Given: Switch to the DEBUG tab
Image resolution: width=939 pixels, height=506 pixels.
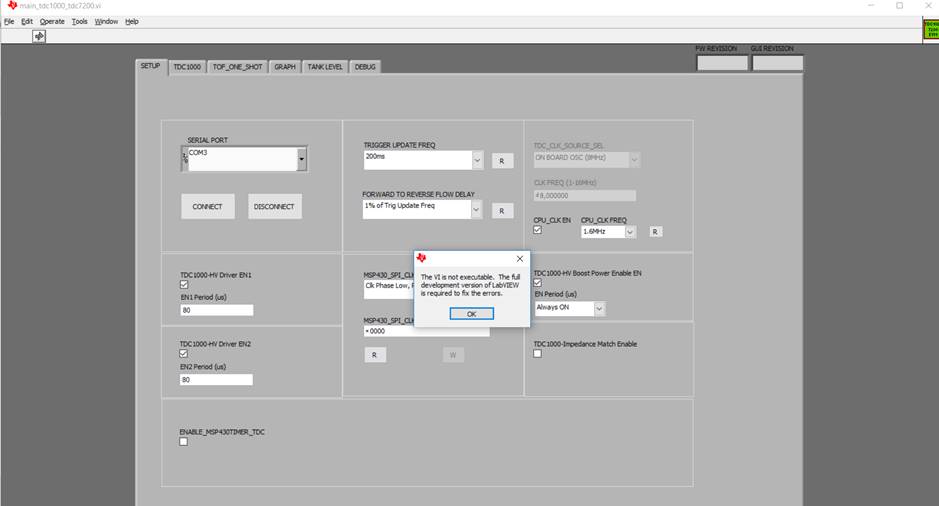Looking at the screenshot, I should coord(365,67).
